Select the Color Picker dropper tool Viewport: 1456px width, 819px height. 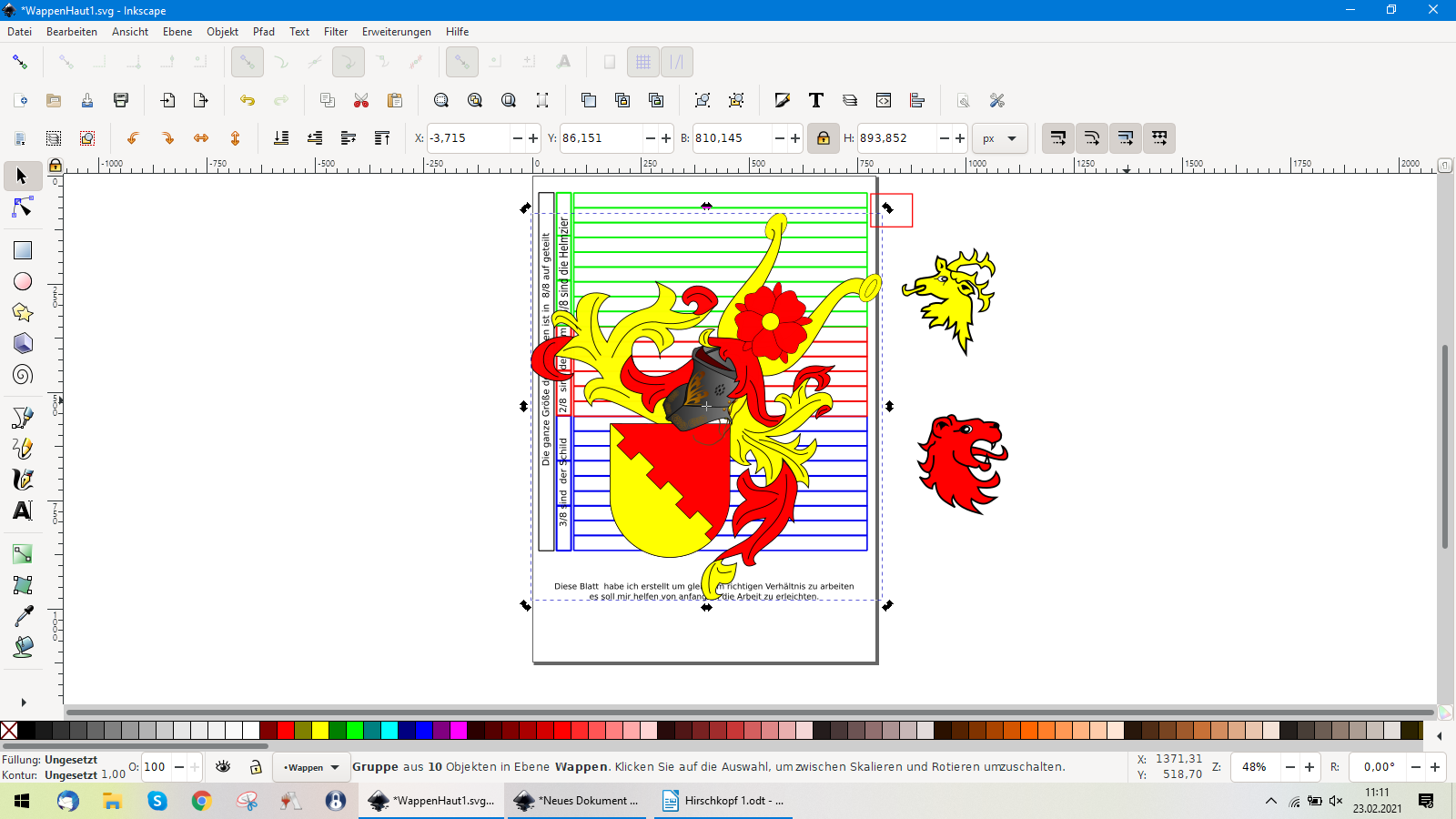coord(23,616)
